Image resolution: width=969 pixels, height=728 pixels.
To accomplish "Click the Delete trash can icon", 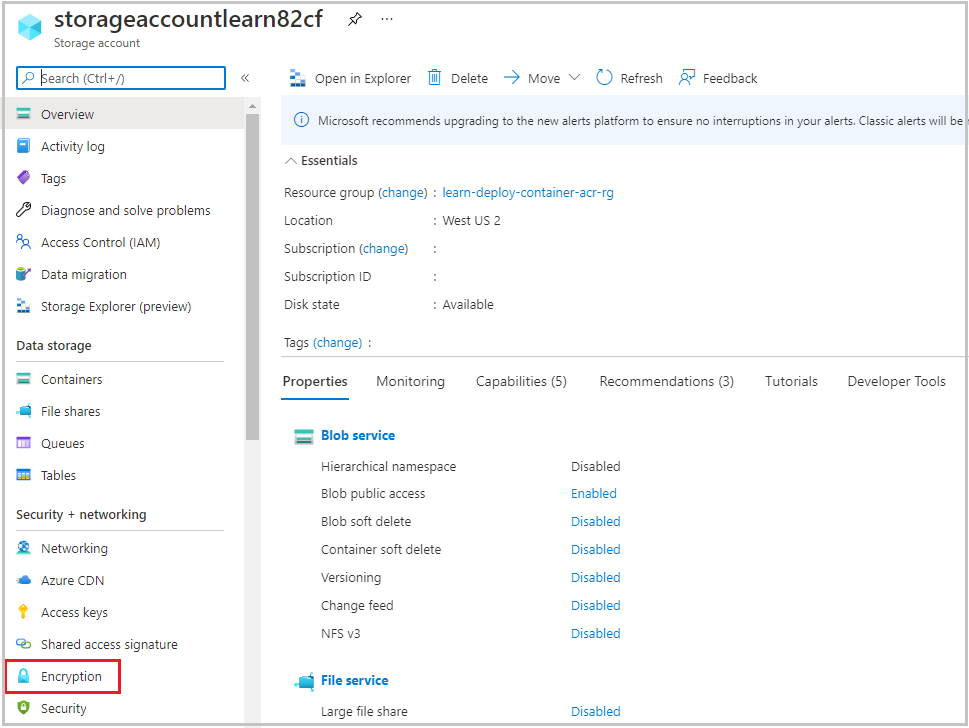I will (434, 78).
